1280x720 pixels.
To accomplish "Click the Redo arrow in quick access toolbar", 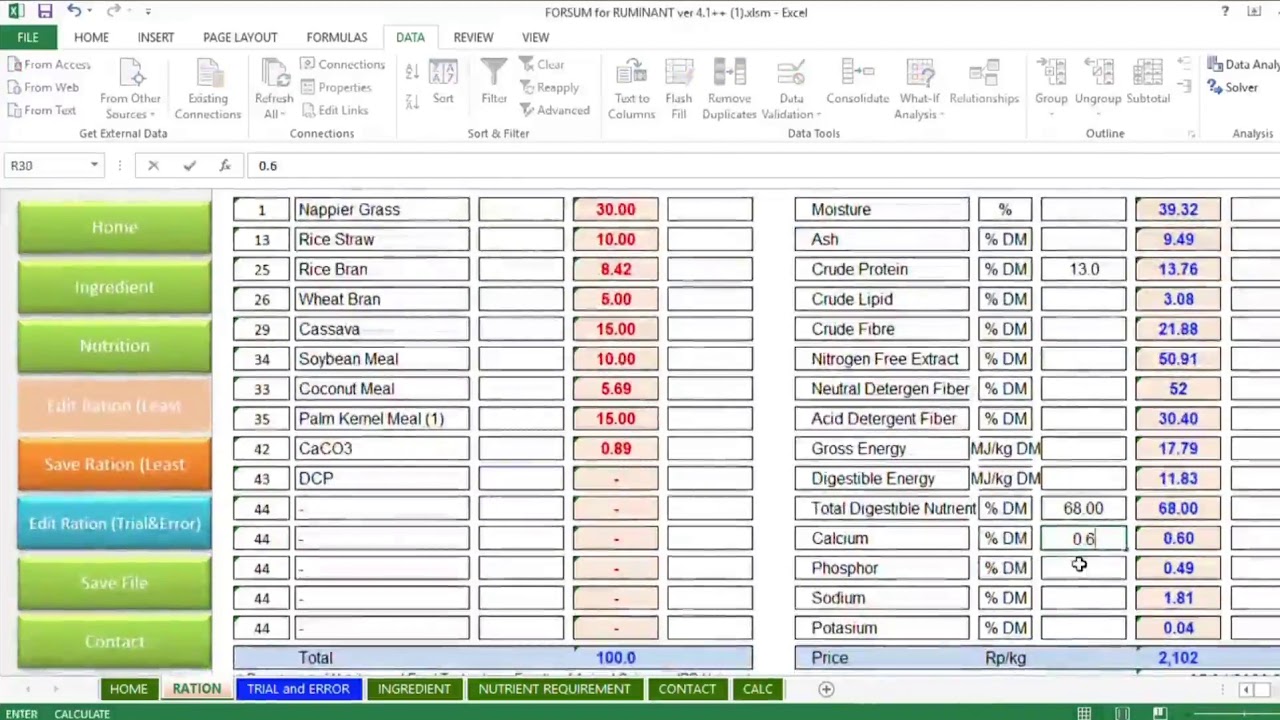I will click(112, 11).
